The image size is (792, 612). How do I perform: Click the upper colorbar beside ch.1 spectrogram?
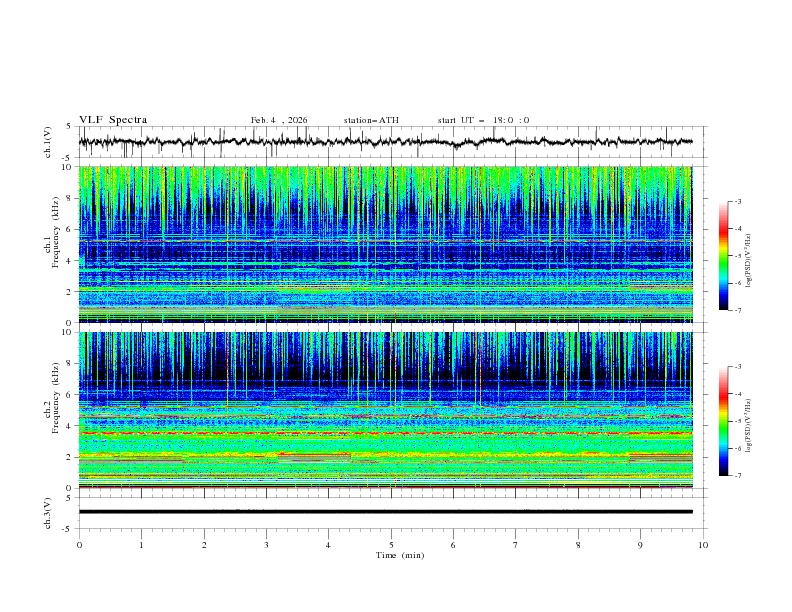pos(724,256)
